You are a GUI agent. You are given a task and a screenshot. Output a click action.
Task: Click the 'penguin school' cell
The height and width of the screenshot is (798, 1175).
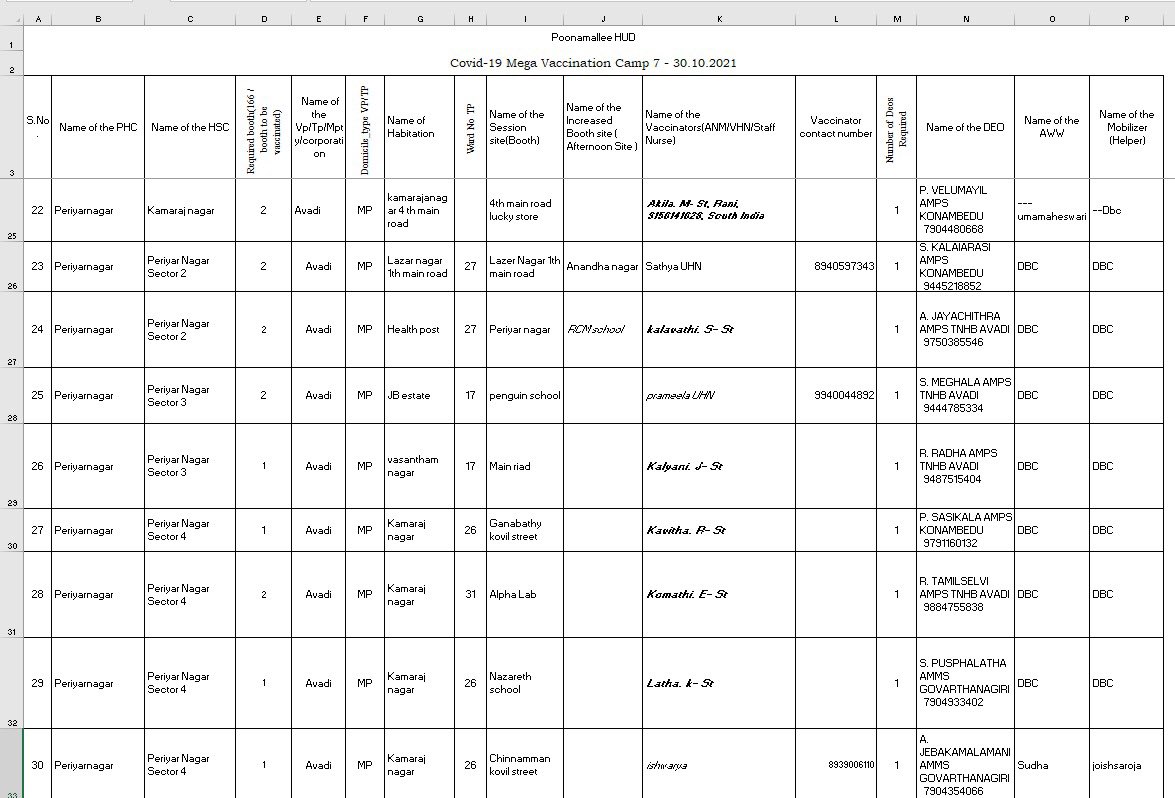pyautogui.click(x=525, y=396)
